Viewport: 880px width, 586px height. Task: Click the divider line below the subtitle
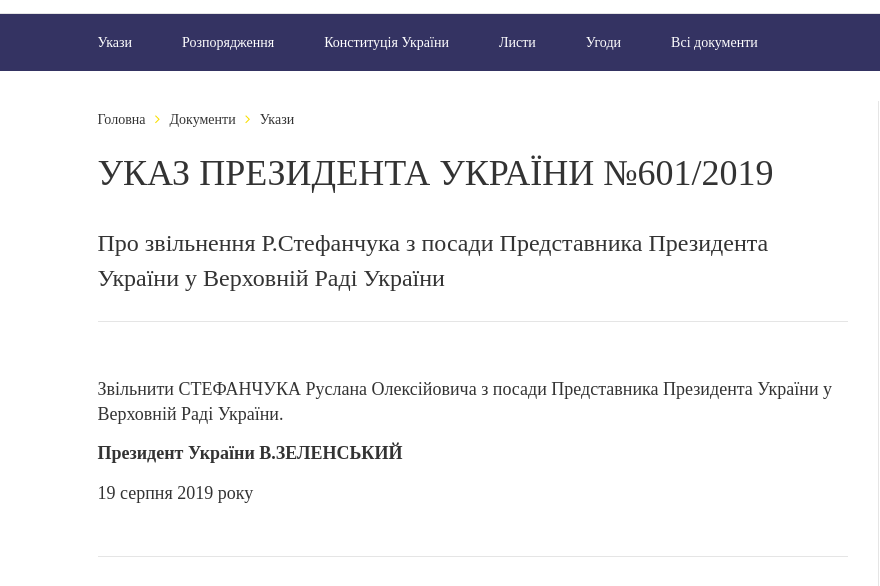[472, 321]
